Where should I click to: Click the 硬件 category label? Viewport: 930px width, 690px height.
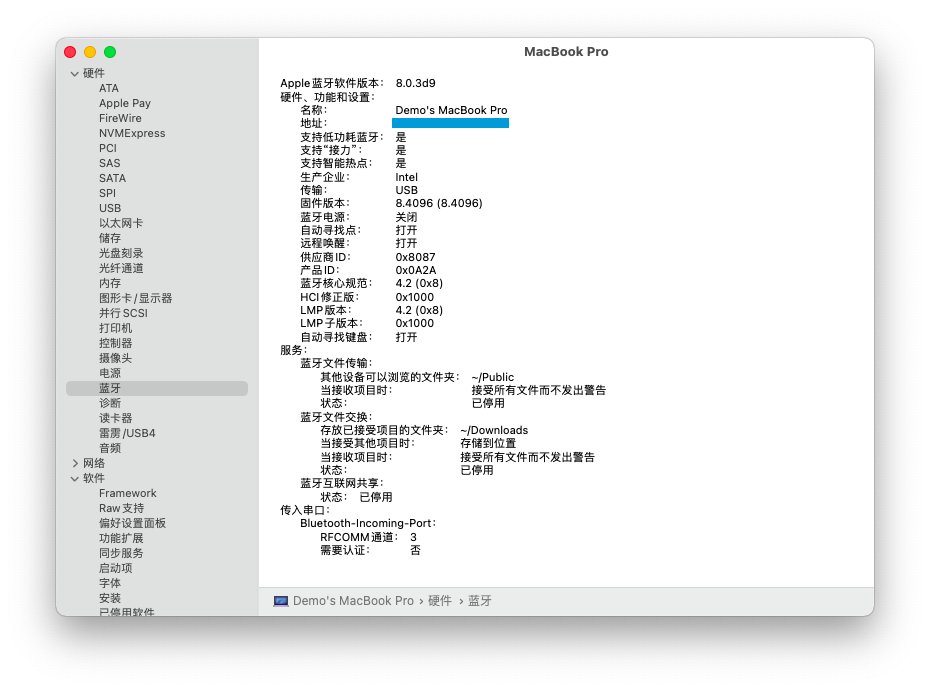[x=94, y=73]
